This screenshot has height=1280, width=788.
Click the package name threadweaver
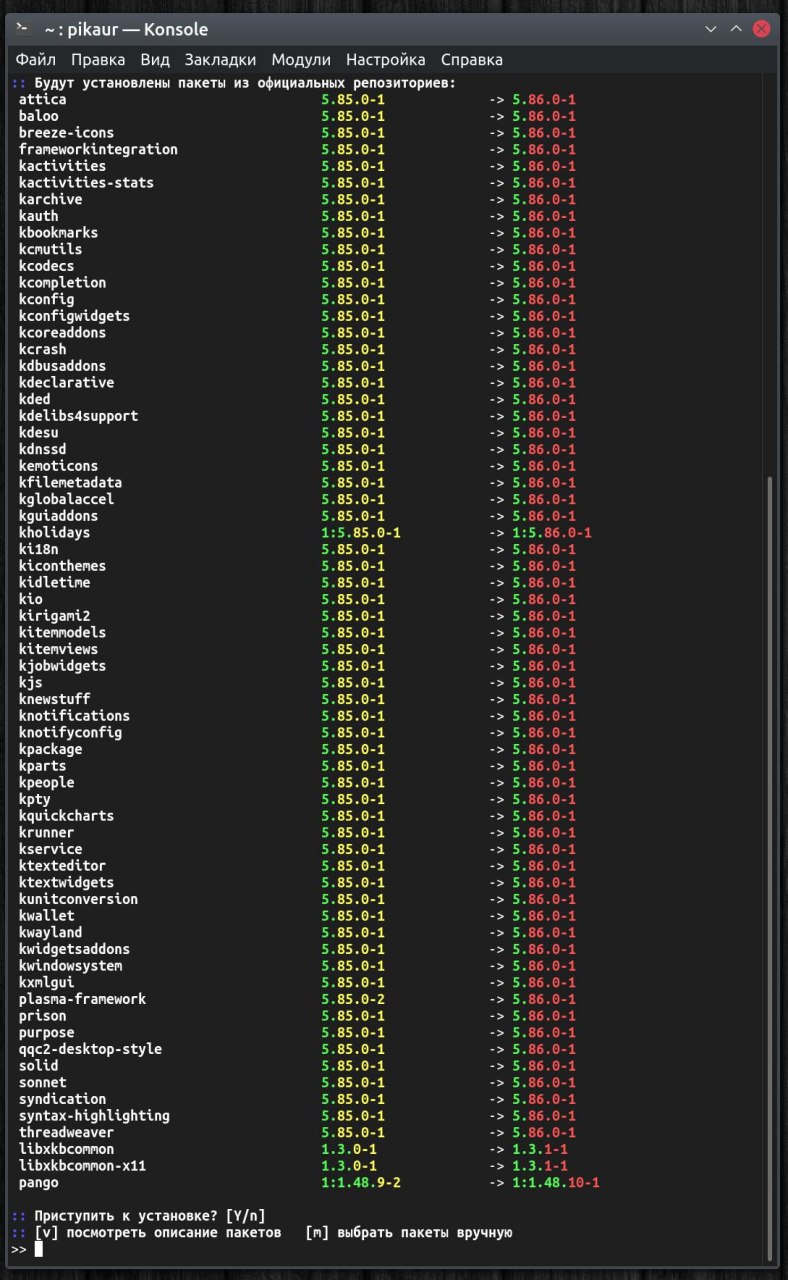(66, 1133)
